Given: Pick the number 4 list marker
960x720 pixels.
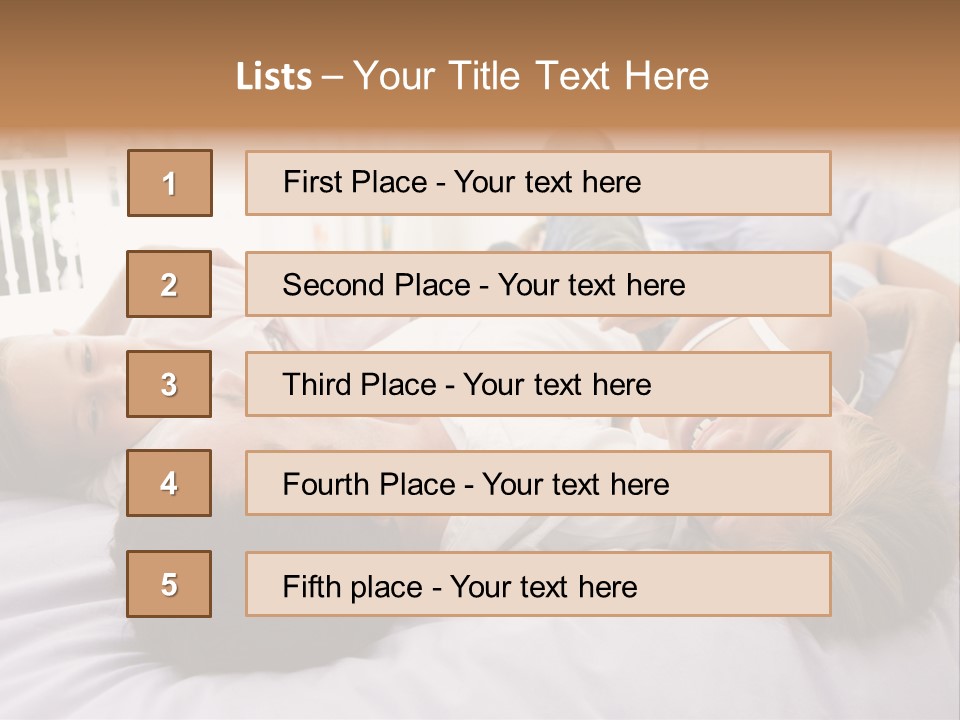Looking at the screenshot, I should (x=169, y=483).
